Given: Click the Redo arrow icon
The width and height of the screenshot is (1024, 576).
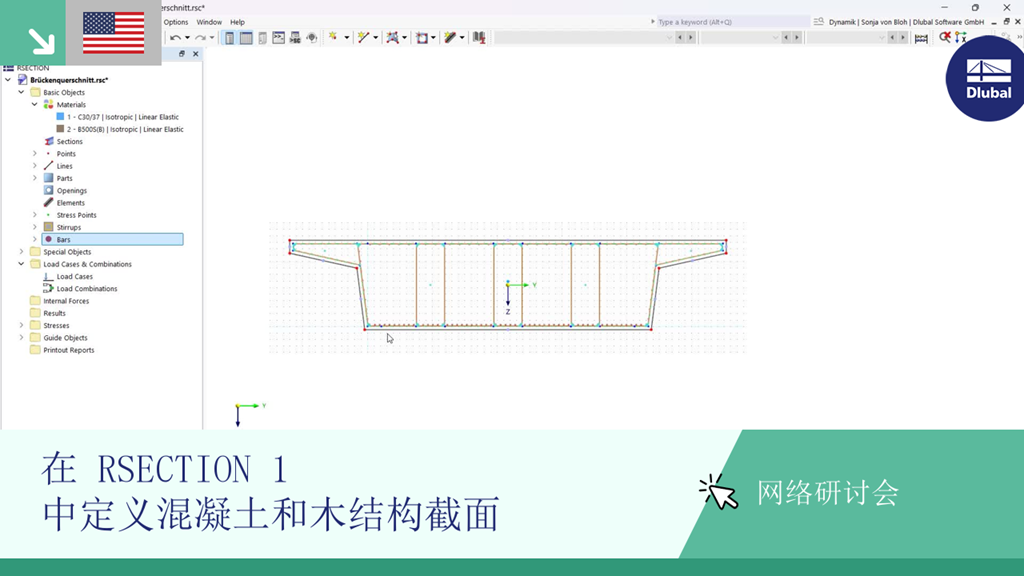Looking at the screenshot, I should click(200, 38).
